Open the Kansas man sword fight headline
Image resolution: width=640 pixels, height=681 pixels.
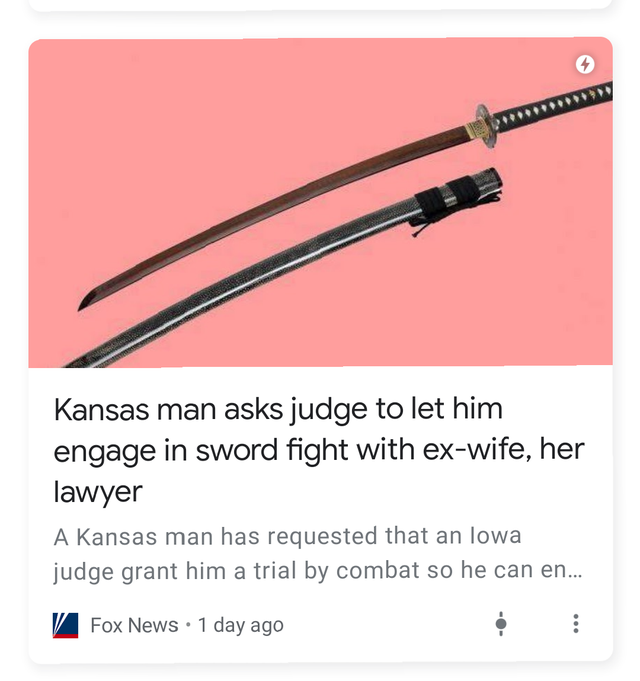319,450
